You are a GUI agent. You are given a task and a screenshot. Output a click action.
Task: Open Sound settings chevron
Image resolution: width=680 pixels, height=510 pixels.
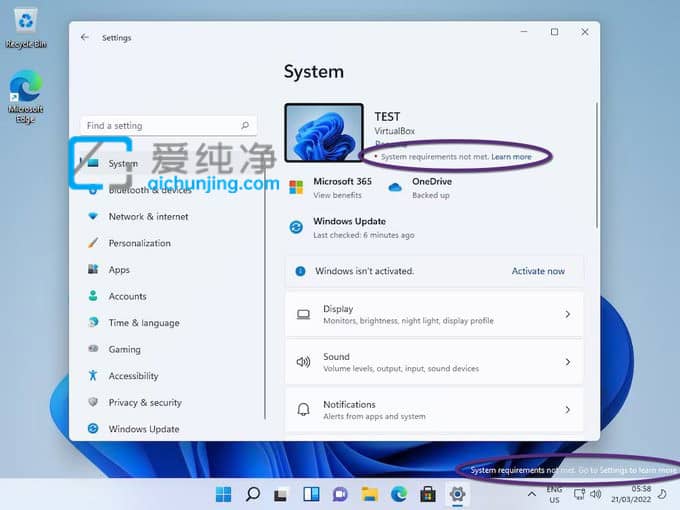(x=568, y=362)
